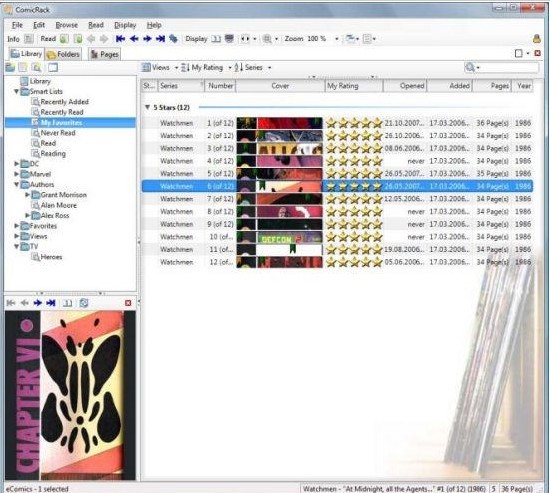Collapse the TV folder in tree
Image resolution: width=550 pixels, height=493 pixels.
[x=16, y=246]
